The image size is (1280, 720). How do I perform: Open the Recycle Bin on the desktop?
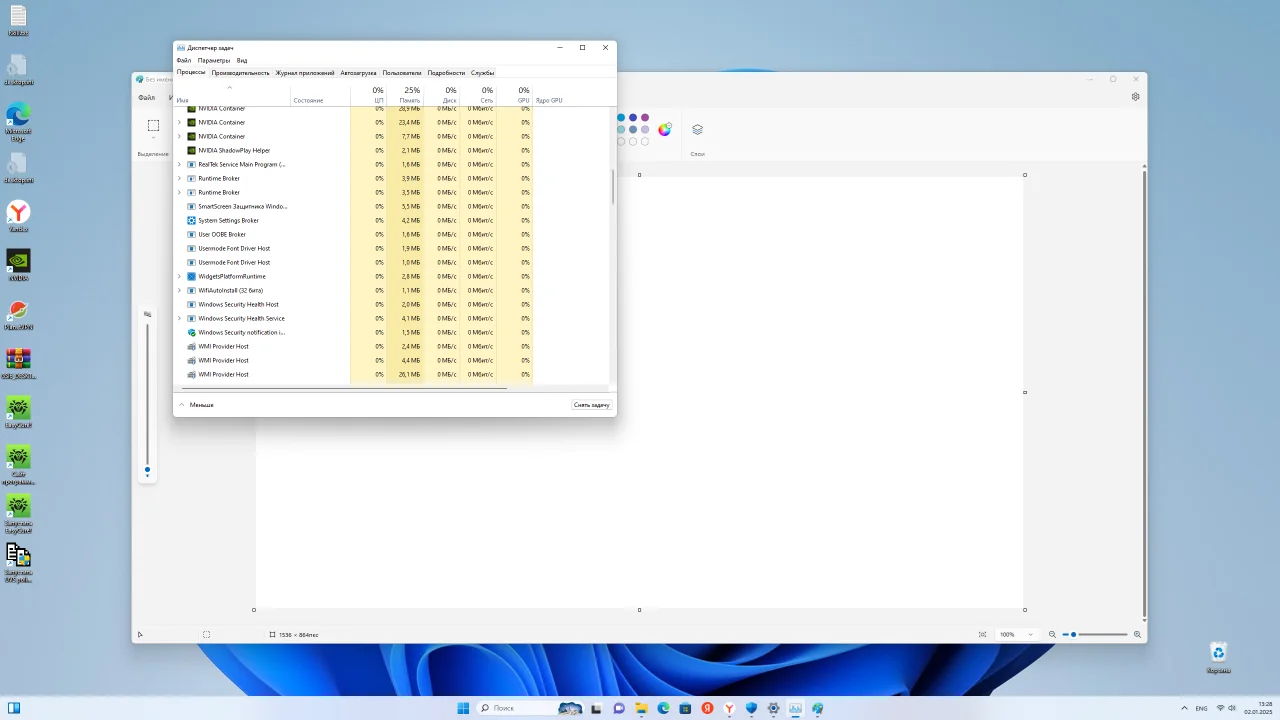pyautogui.click(x=1218, y=656)
